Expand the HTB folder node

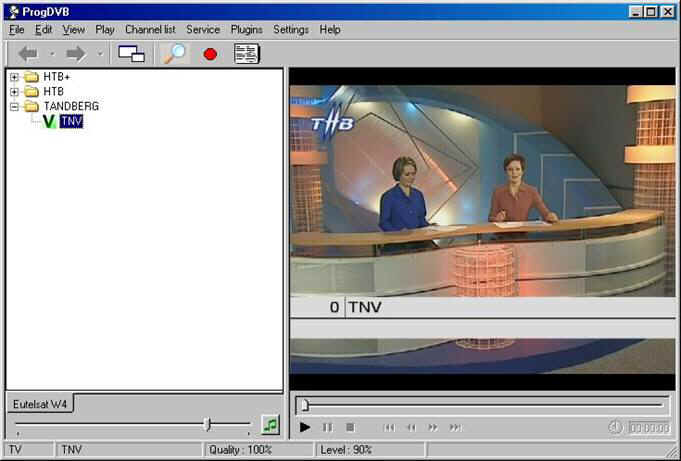point(14,92)
